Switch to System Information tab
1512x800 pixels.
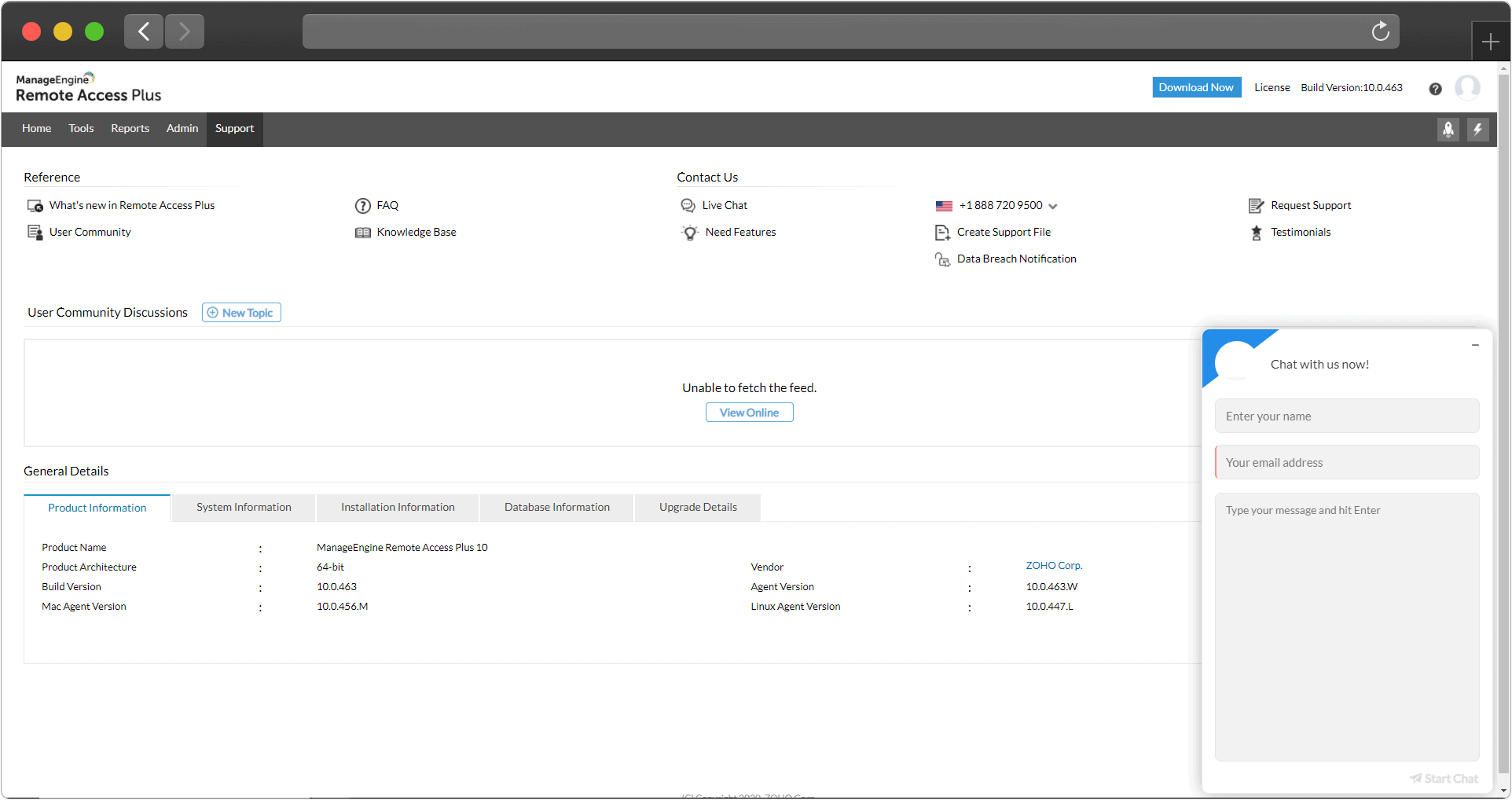pos(244,508)
